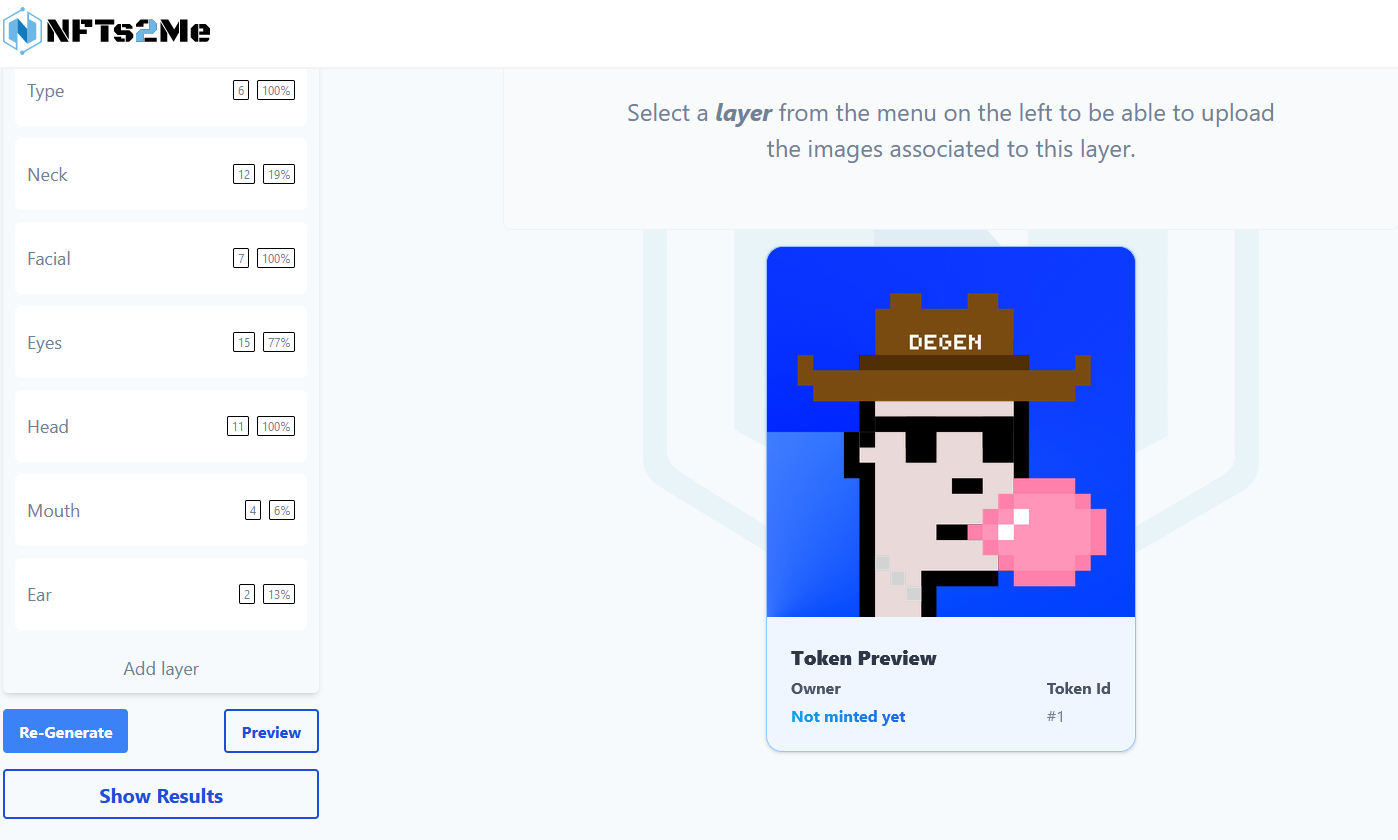Click the NFTs2Me logo icon
This screenshot has height=840, width=1398.
tap(23, 32)
